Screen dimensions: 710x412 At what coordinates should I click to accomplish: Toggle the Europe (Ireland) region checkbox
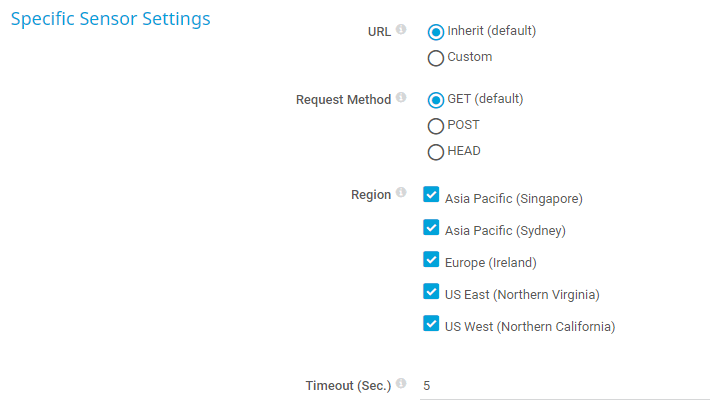[431, 259]
